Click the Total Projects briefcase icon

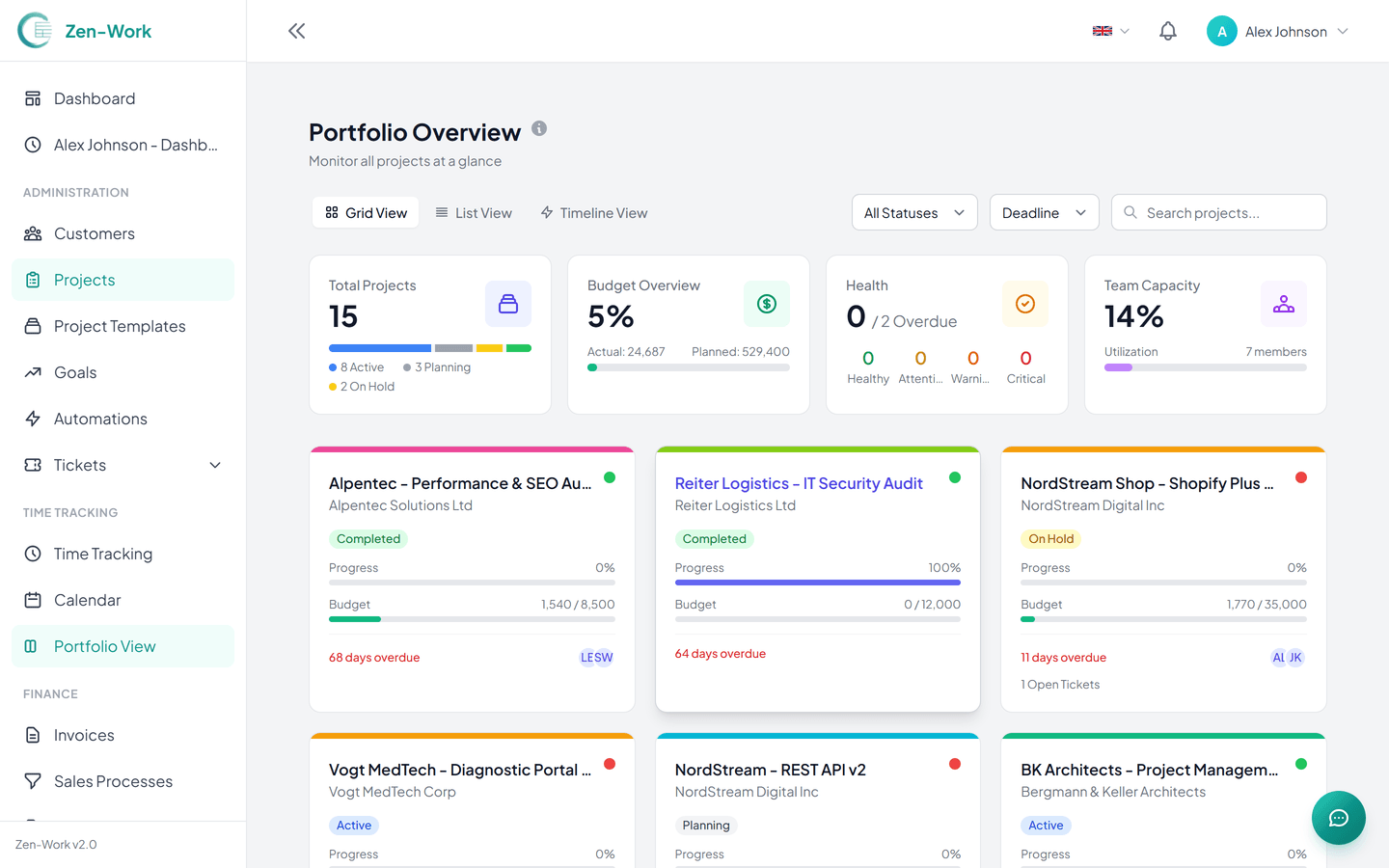[508, 304]
